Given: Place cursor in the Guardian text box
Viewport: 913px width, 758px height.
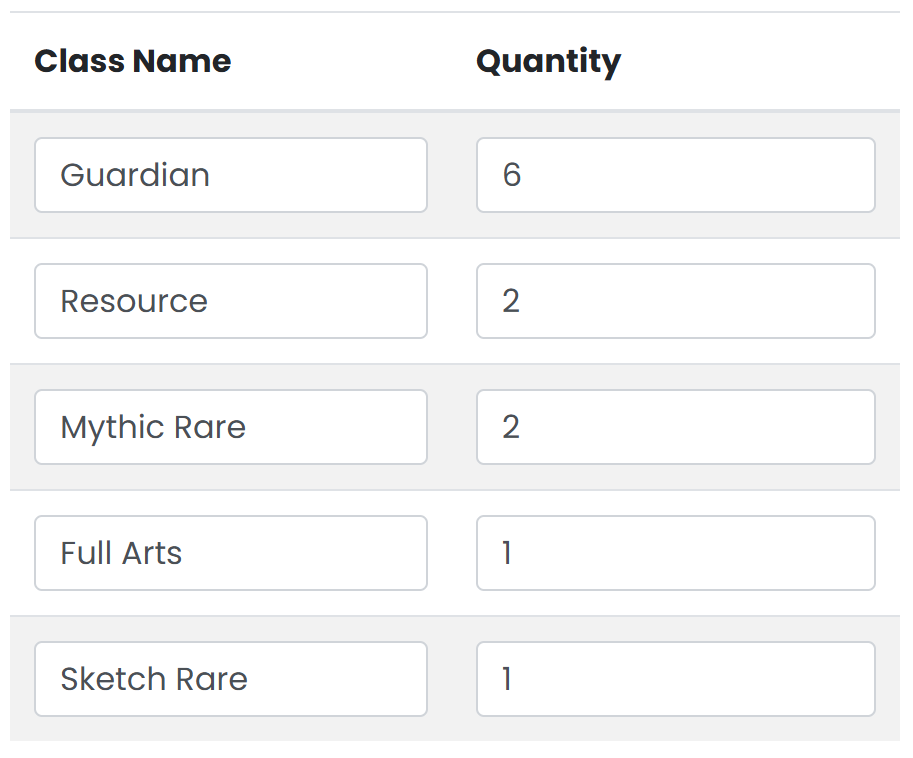Looking at the screenshot, I should [x=230, y=175].
